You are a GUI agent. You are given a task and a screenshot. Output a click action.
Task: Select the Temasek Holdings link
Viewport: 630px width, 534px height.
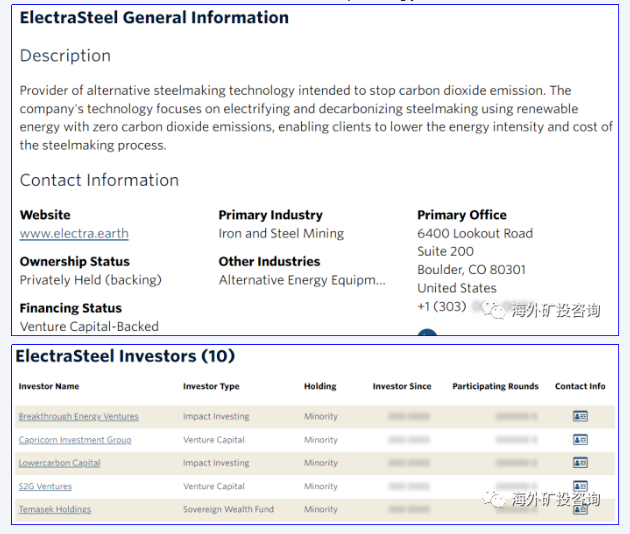pos(54,510)
